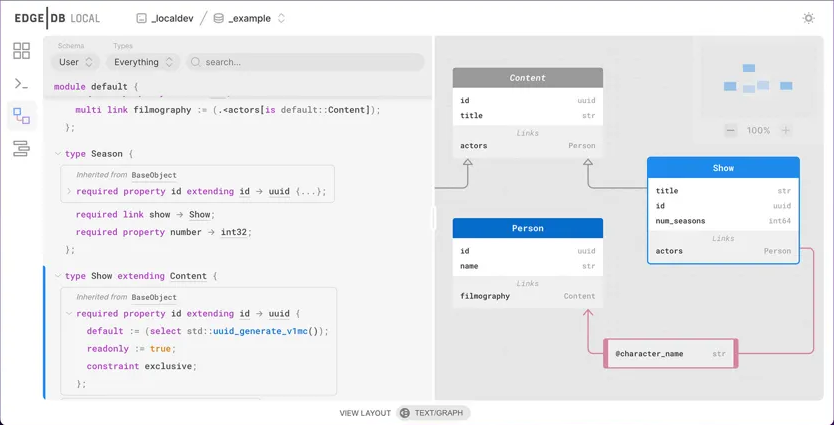Viewport: 834px width, 425px height.
Task: Open the data explorer sidebar icon
Action: [x=21, y=149]
